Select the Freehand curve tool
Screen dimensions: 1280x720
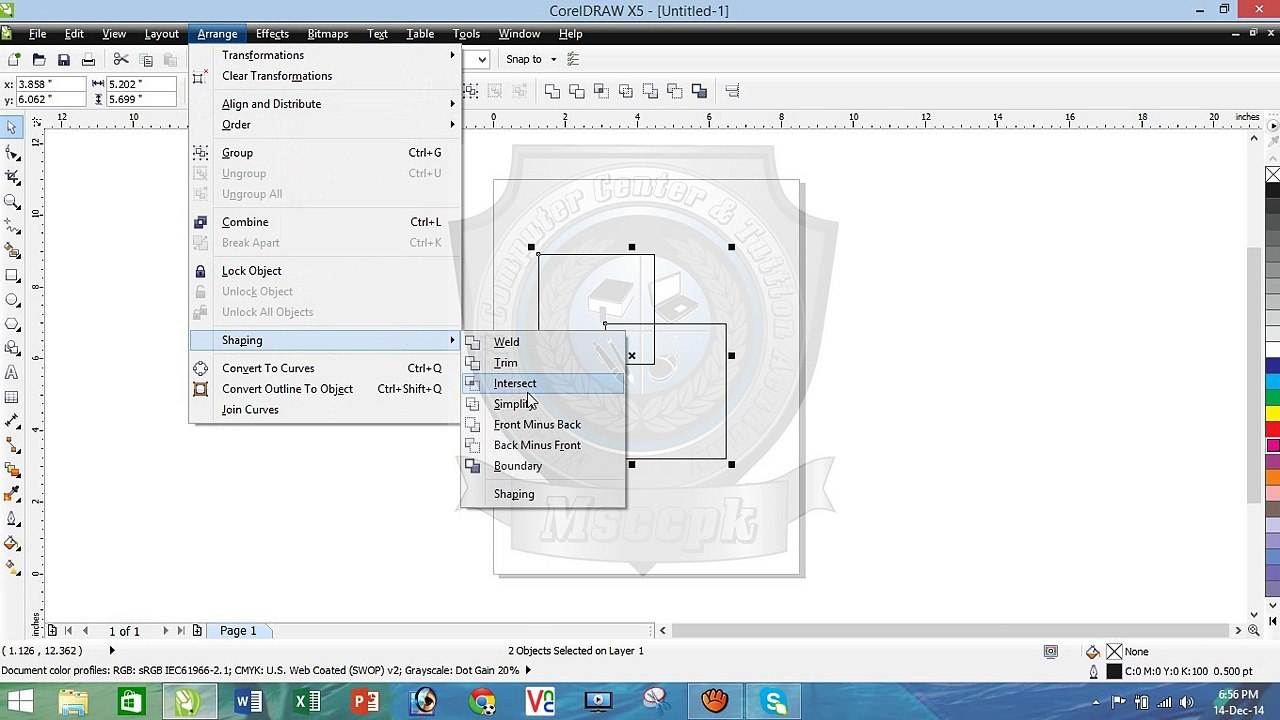click(x=12, y=226)
